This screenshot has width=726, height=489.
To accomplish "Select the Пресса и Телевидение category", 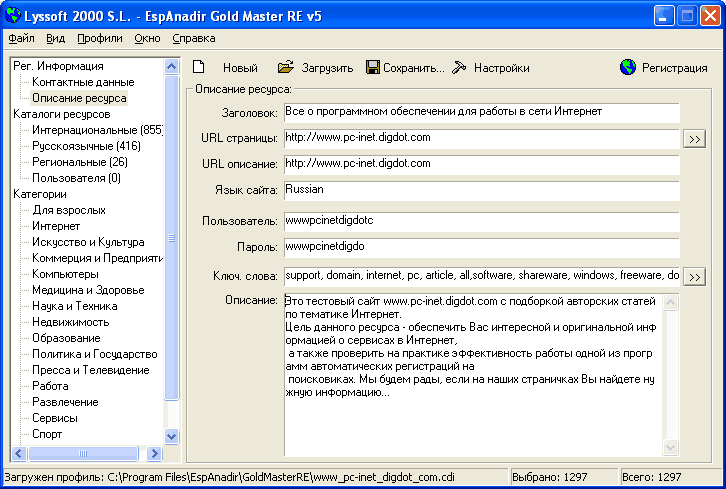I will pyautogui.click(x=91, y=370).
